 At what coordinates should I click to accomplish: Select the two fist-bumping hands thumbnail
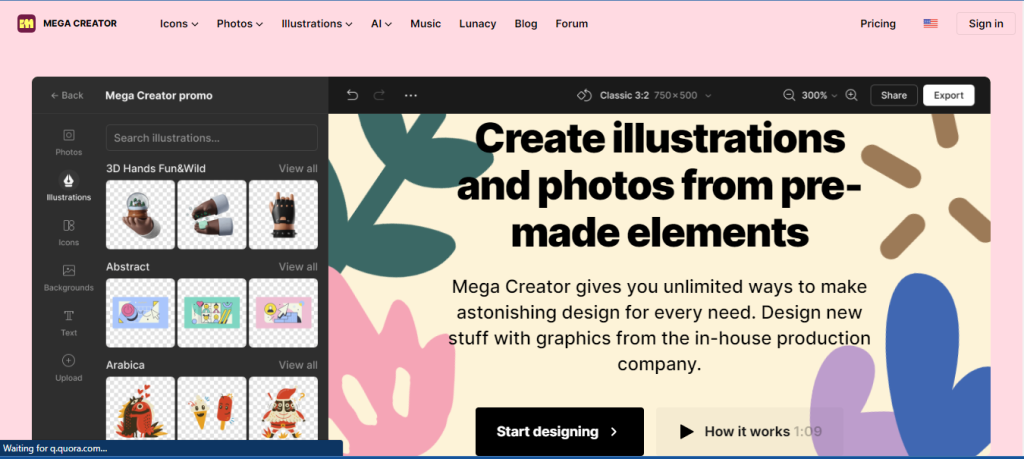(x=212, y=215)
